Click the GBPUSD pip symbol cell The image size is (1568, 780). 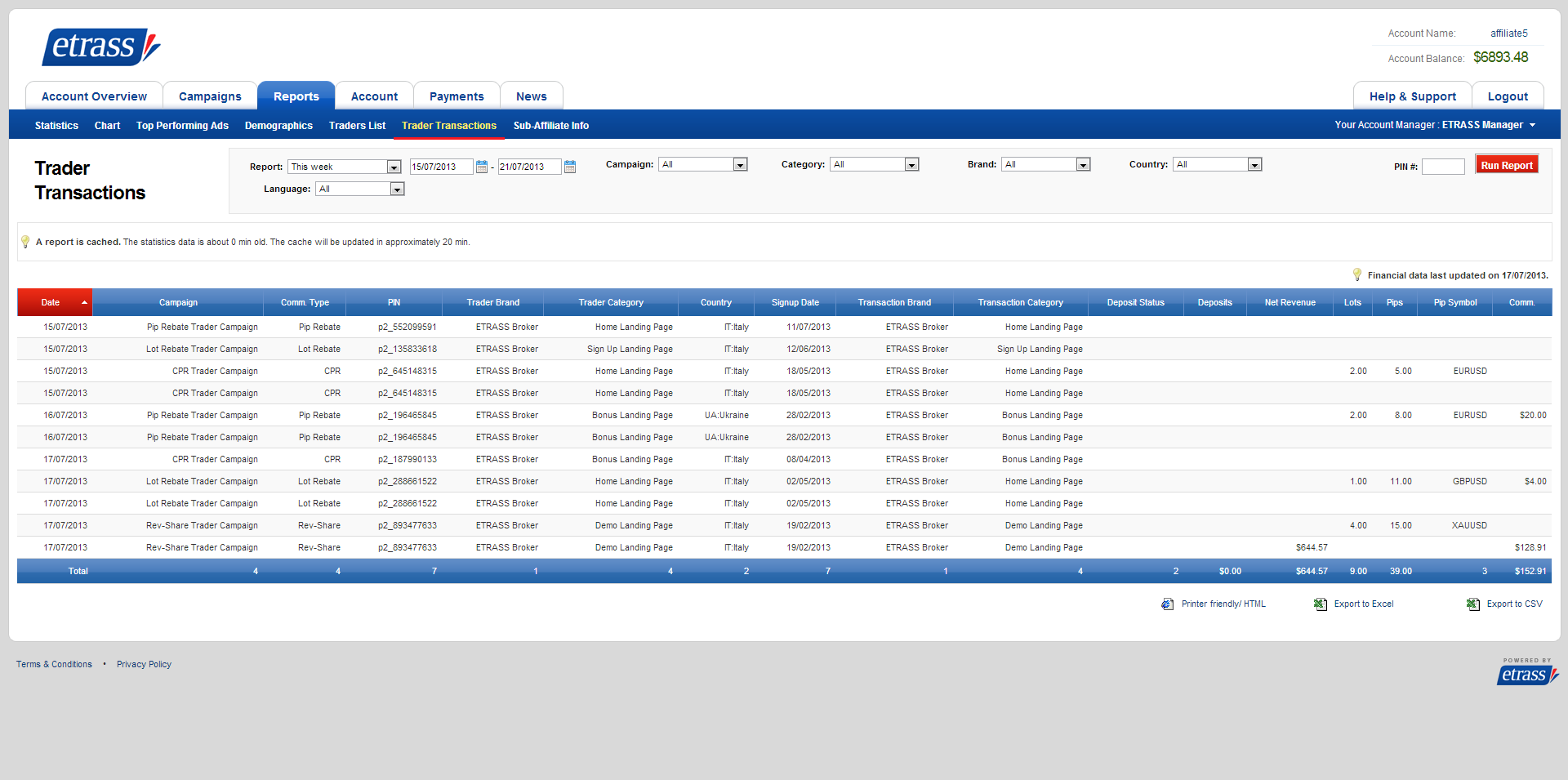click(x=1469, y=482)
